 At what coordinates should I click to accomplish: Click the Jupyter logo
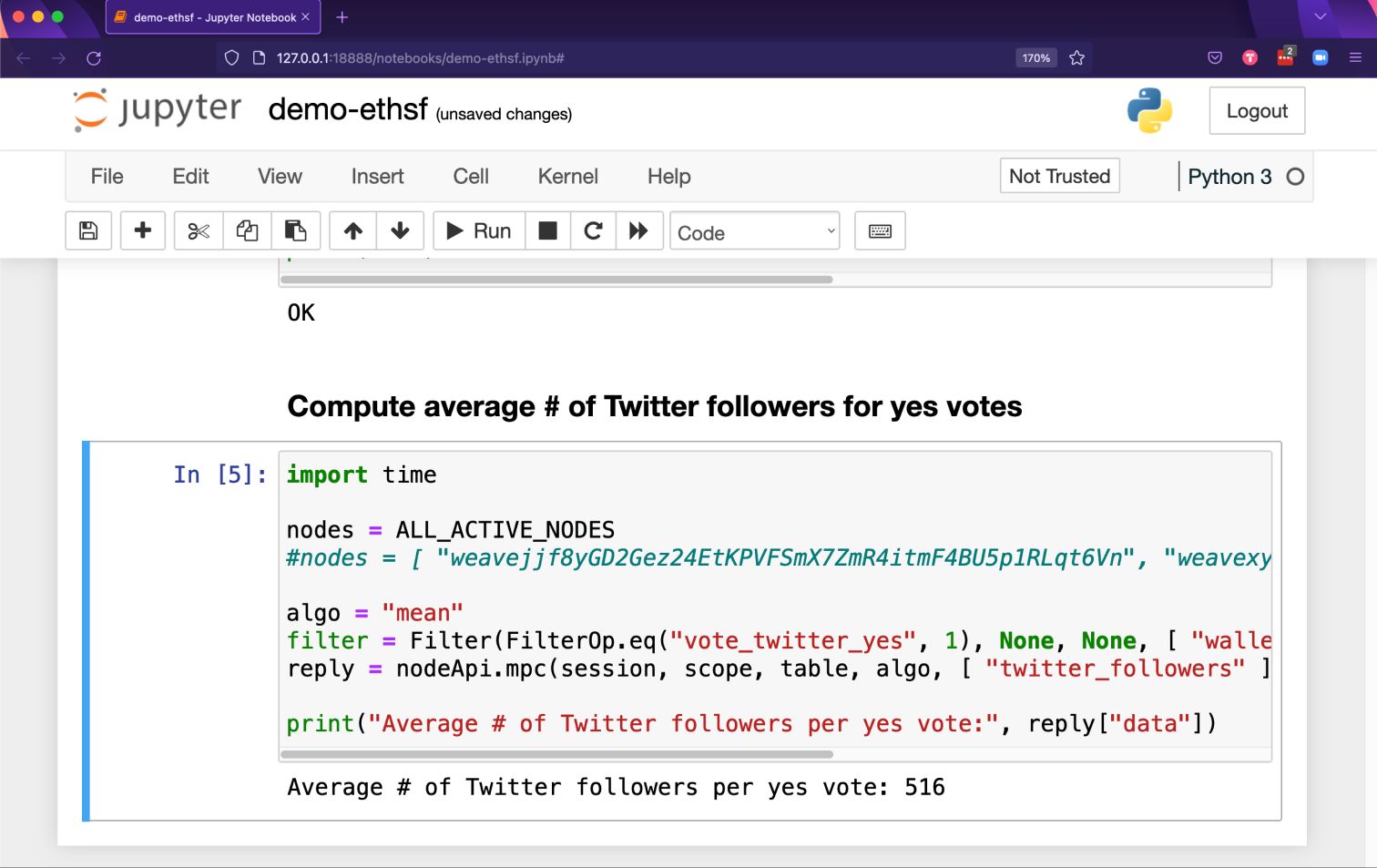pyautogui.click(x=158, y=110)
